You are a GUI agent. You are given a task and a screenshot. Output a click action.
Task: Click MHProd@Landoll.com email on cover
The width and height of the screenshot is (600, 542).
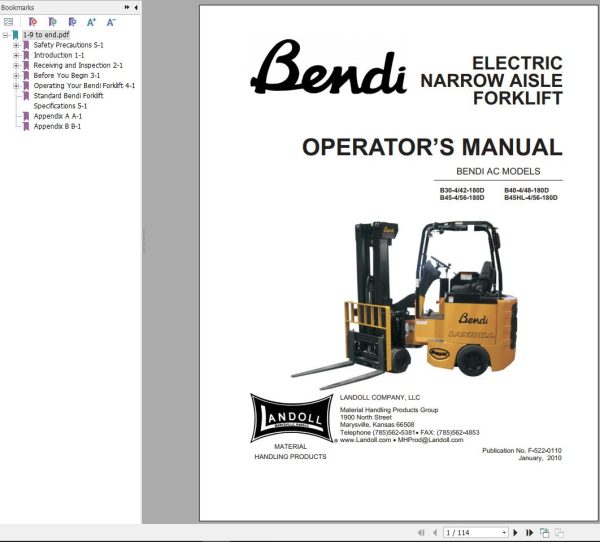430,440
